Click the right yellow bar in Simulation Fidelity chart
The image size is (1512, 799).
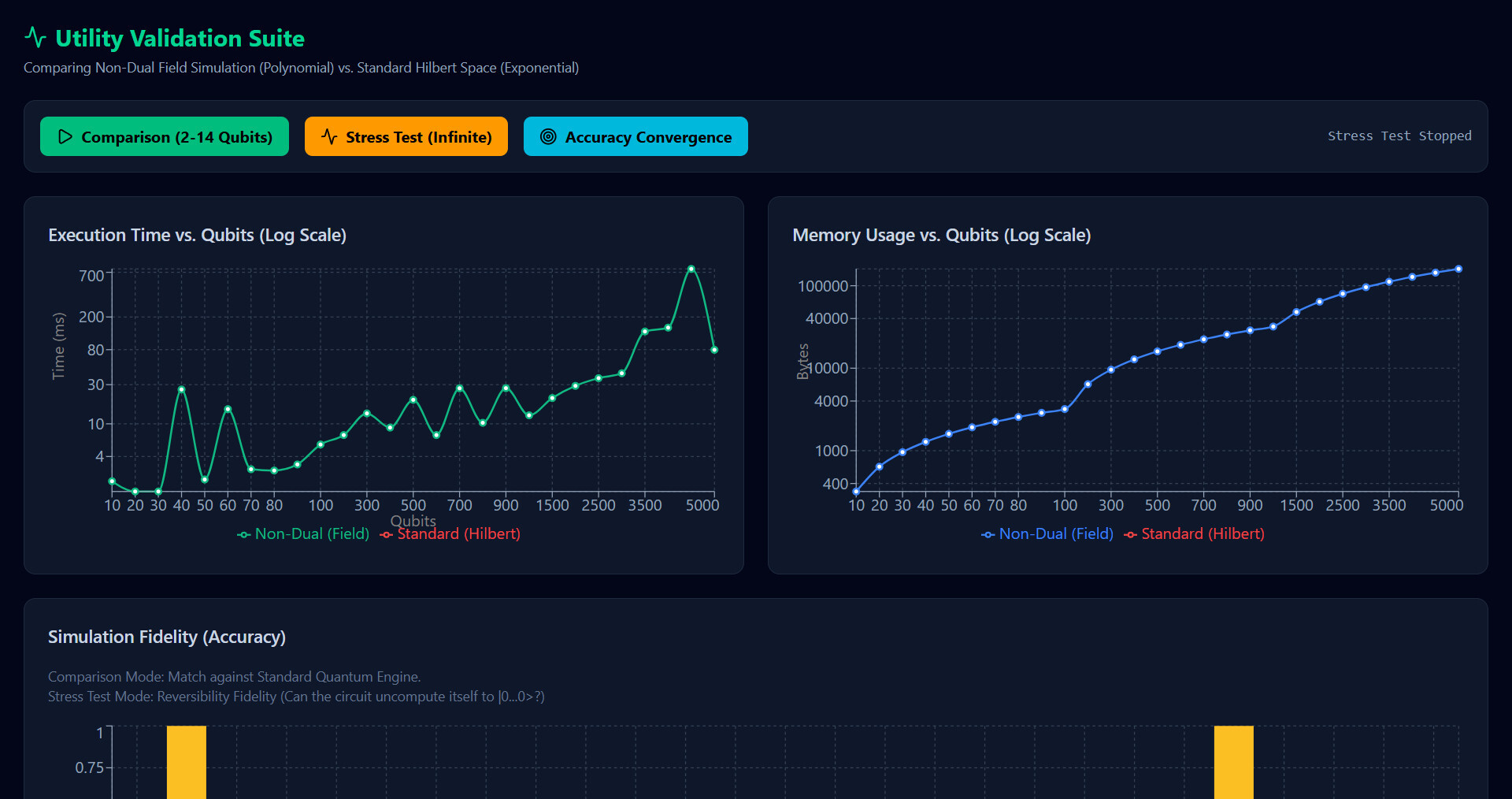pyautogui.click(x=1234, y=762)
